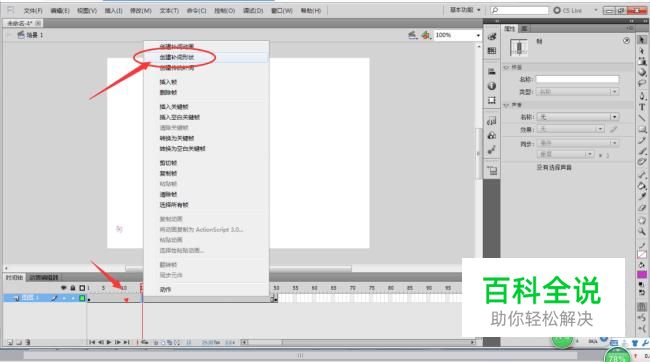Choose 清除帧 in the context menu
Screen dimensions: 650x362
[x=168, y=194]
